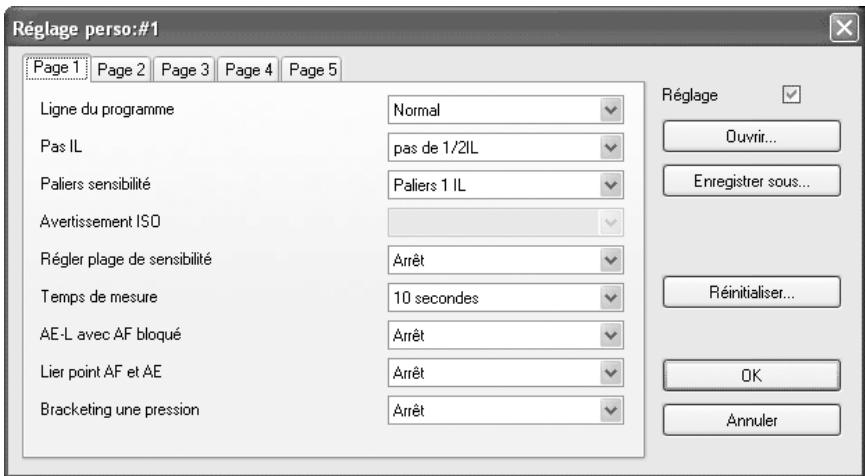Viewport: 865px width, 476px height.
Task: Expand the Pas IL dropdown arrow
Action: click(x=611, y=147)
